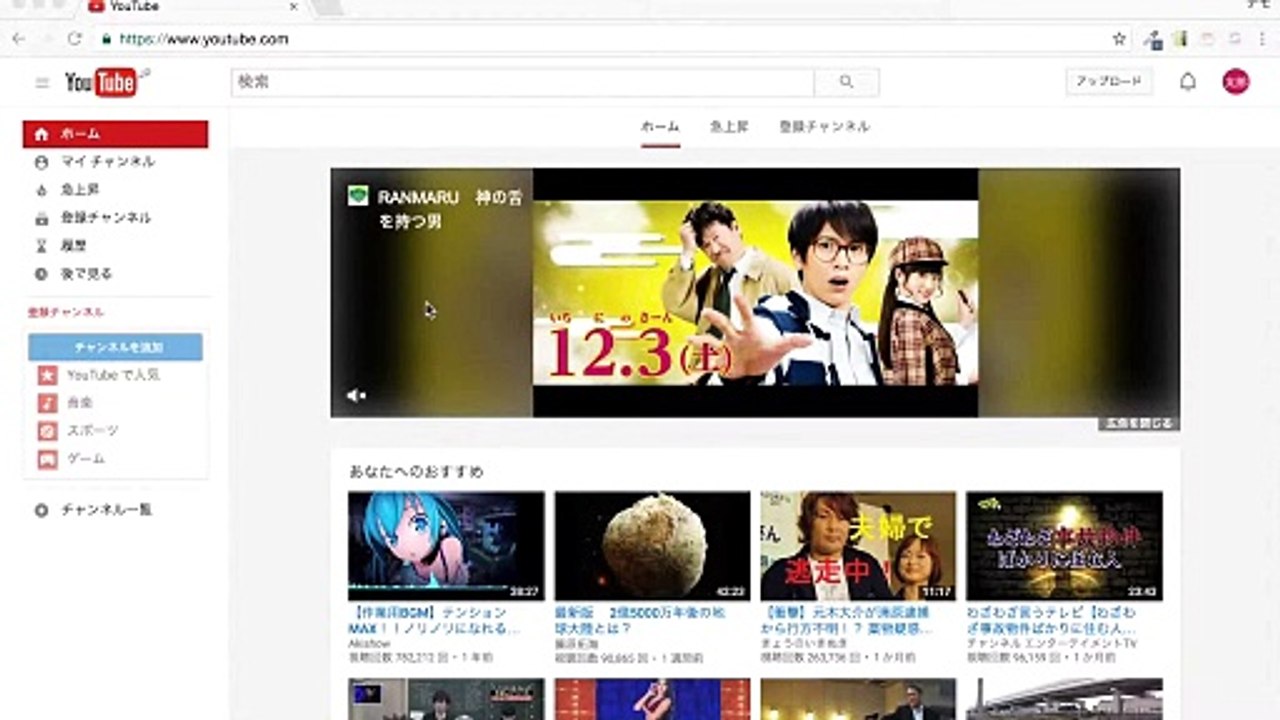Click the search magnifier button

click(x=846, y=82)
